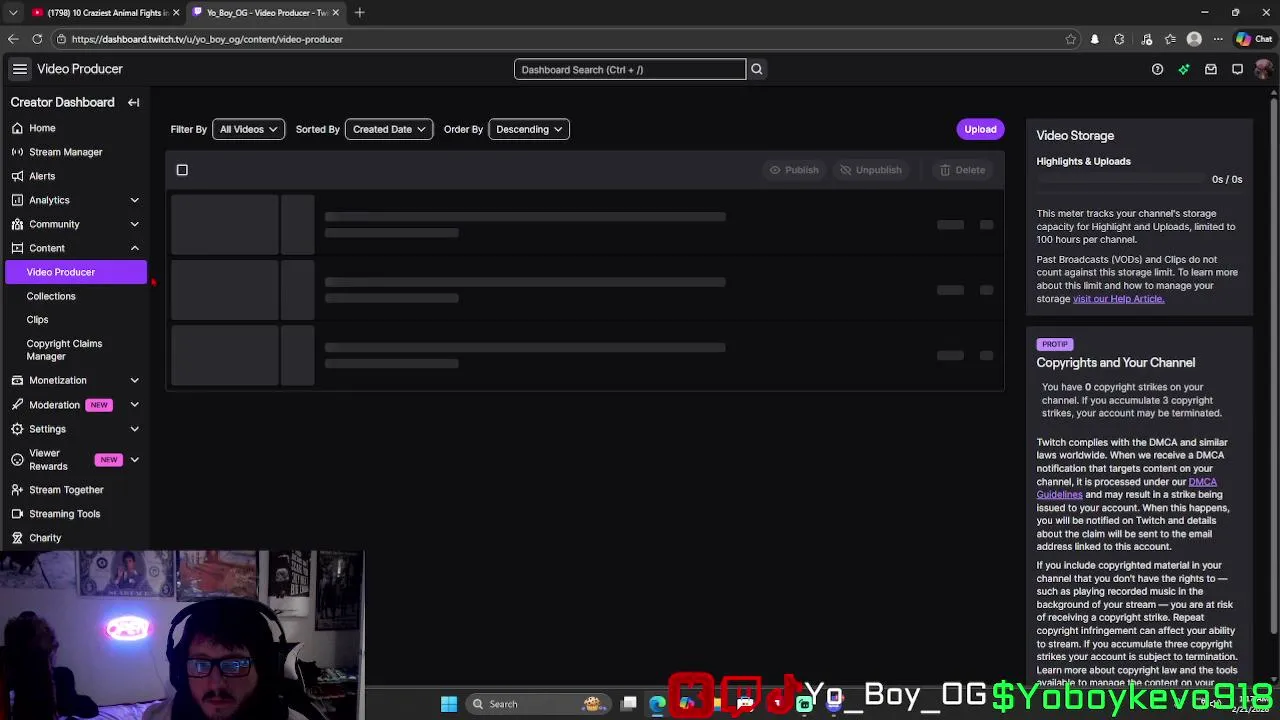The image size is (1280, 720).
Task: Click the Alerts sidebar icon
Action: [x=17, y=176]
